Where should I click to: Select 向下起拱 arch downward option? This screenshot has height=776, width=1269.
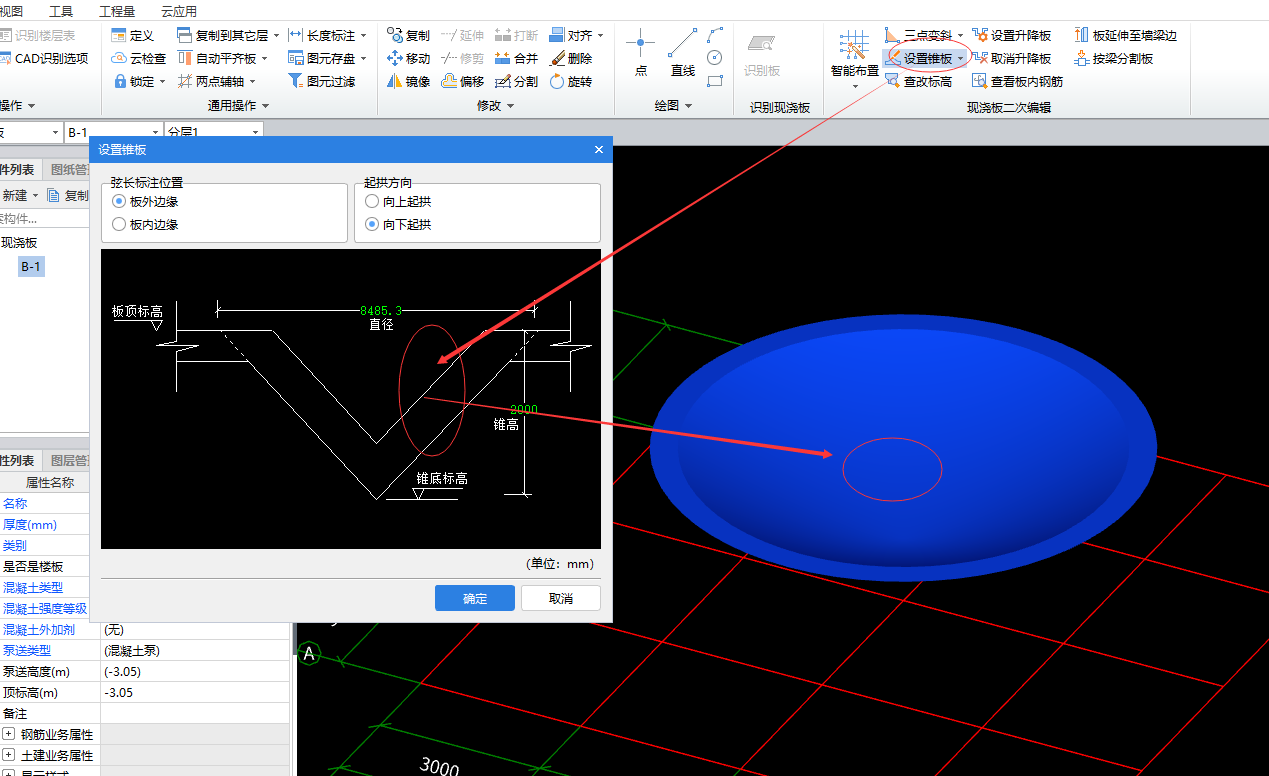point(398,225)
